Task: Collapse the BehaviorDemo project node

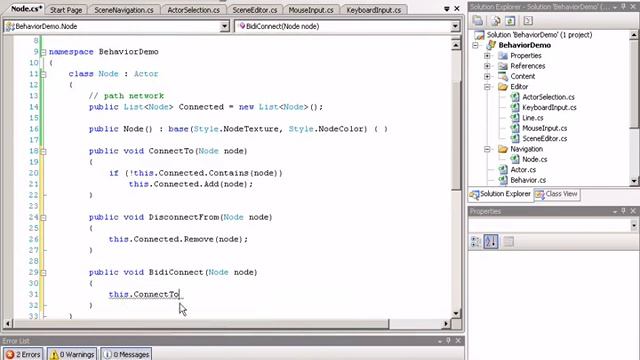Action: (x=476, y=45)
